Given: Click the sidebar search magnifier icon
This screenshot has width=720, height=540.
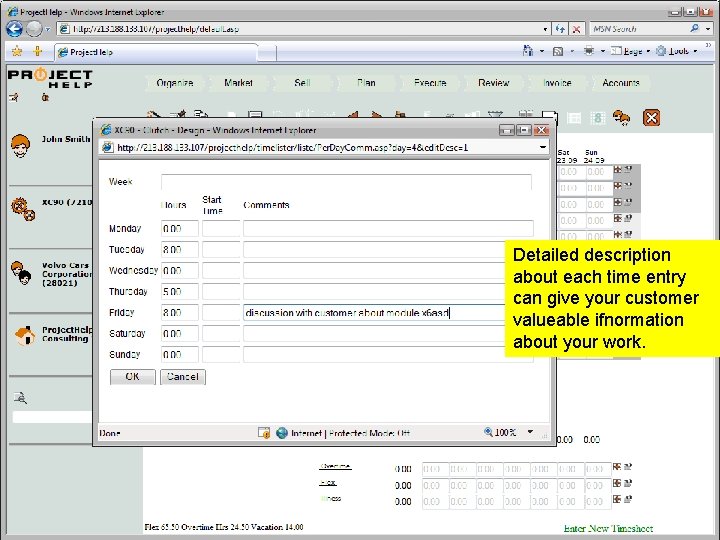Looking at the screenshot, I should point(20,398).
